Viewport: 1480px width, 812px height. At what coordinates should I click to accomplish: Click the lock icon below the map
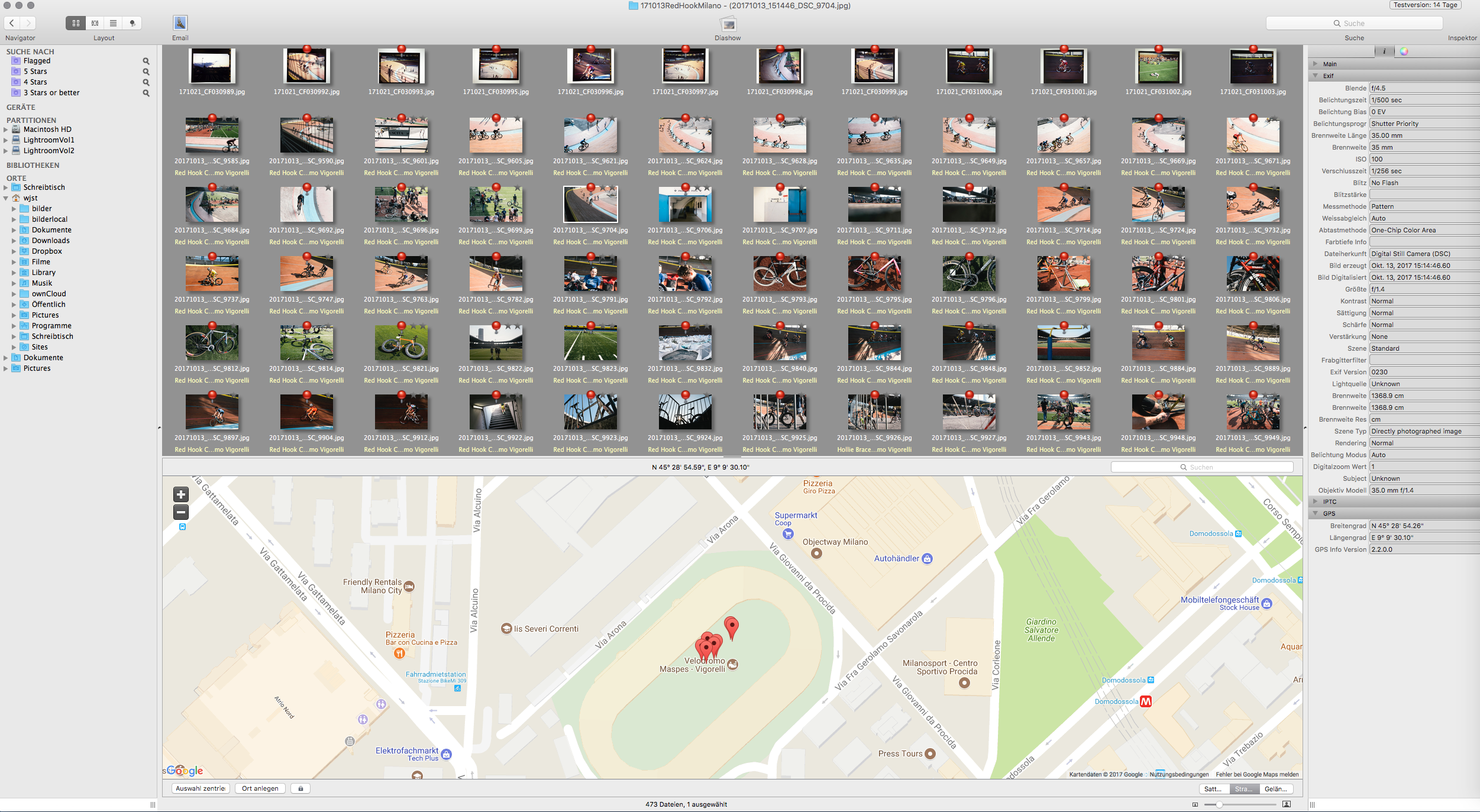300,788
